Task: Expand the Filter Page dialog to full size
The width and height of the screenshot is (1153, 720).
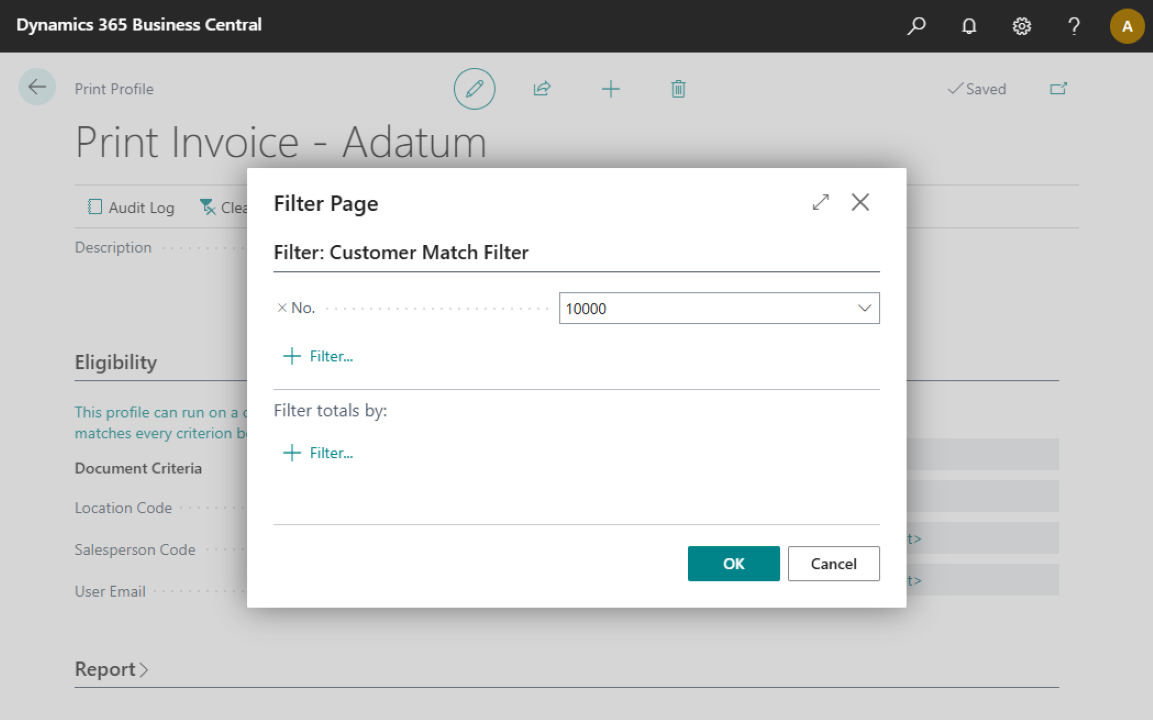Action: point(821,202)
